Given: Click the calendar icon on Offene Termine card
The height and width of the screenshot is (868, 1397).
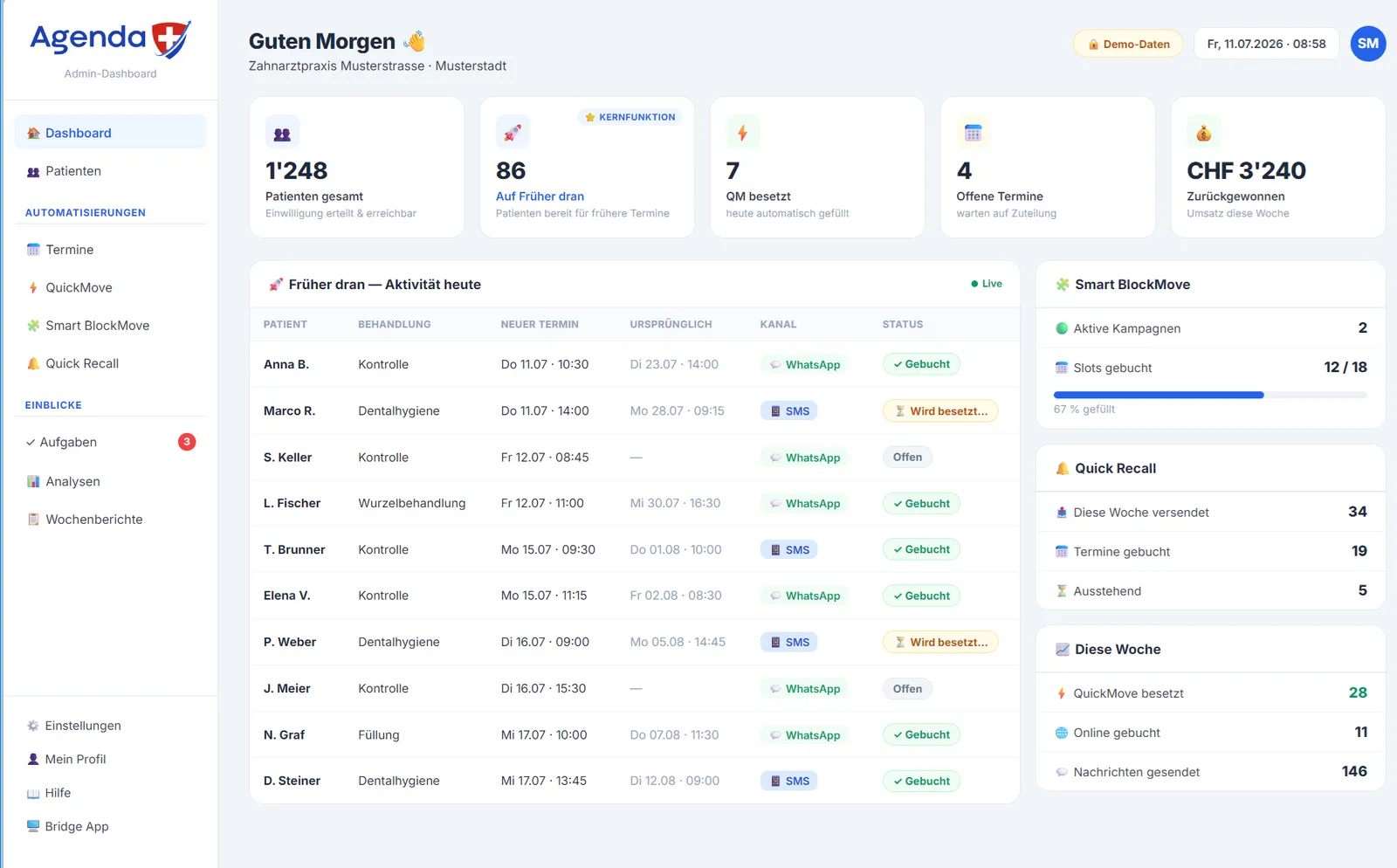Looking at the screenshot, I should coord(974,133).
